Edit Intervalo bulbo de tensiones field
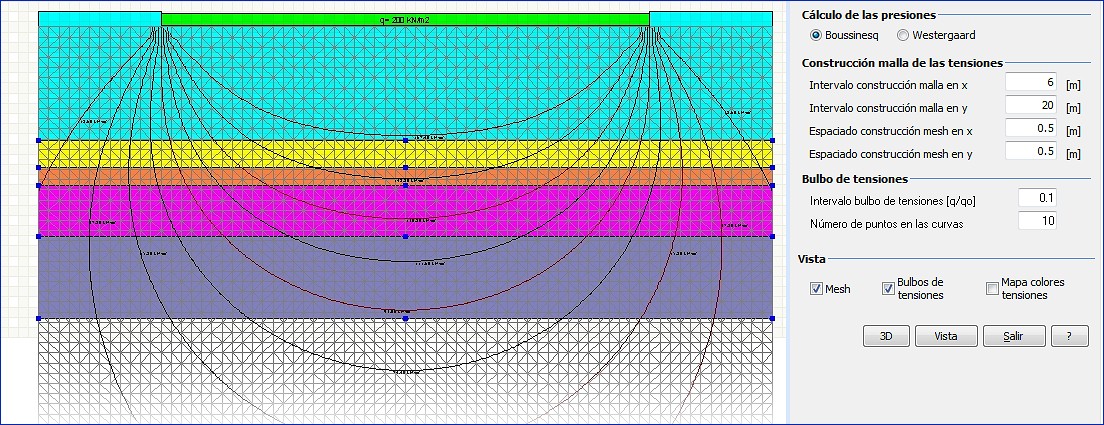Viewport: 1104px width, 425px height. (x=1037, y=198)
